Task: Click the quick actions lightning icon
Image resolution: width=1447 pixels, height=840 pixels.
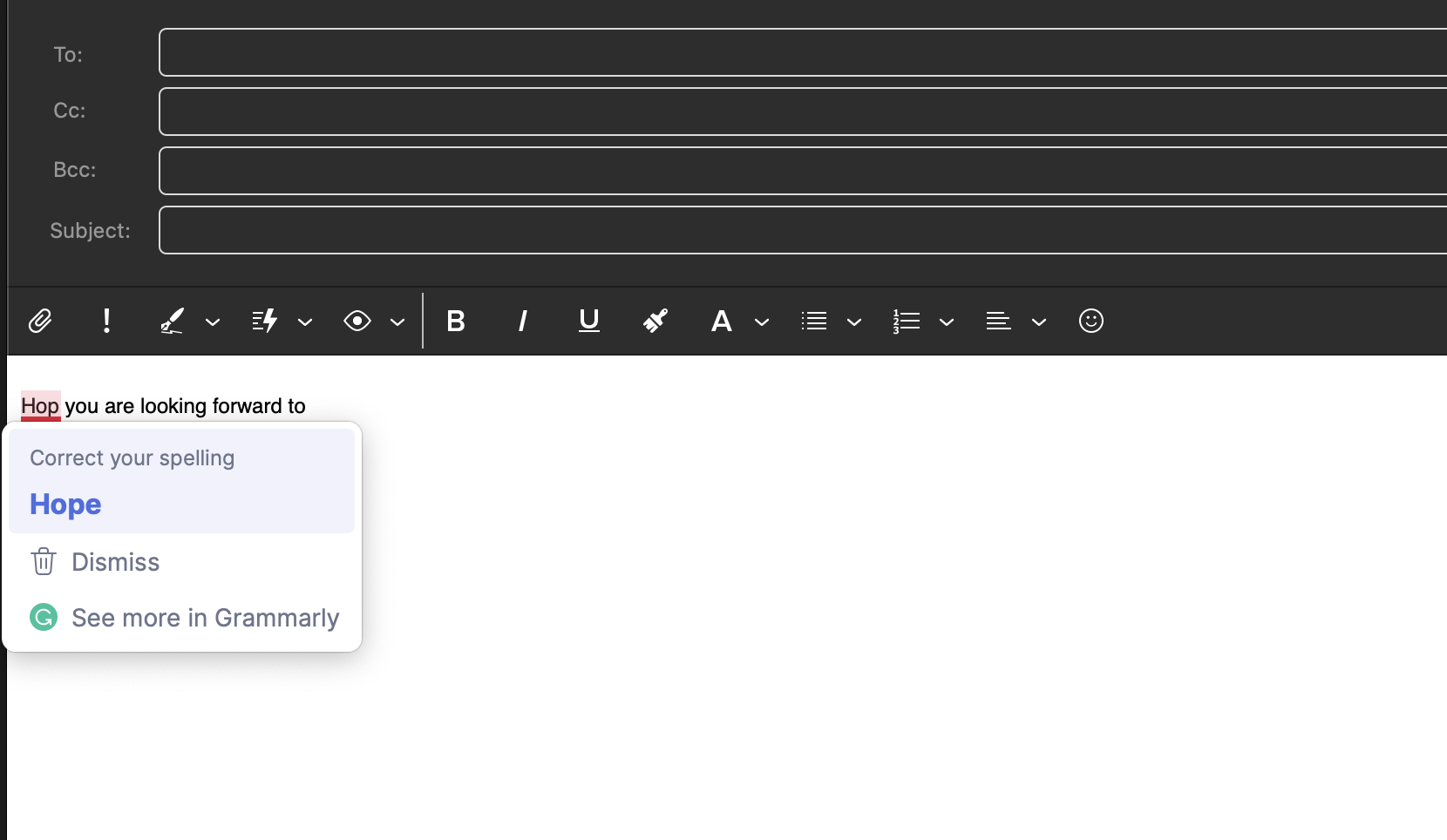Action: point(265,322)
